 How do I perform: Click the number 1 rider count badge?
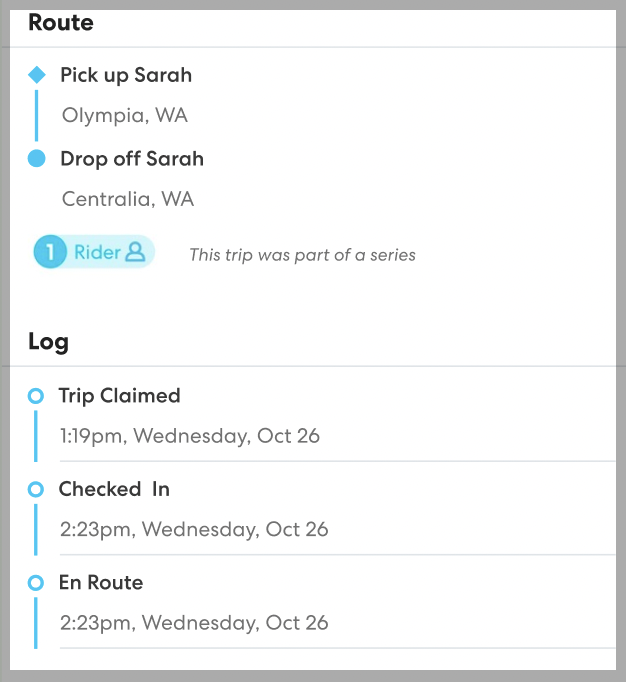[49, 253]
